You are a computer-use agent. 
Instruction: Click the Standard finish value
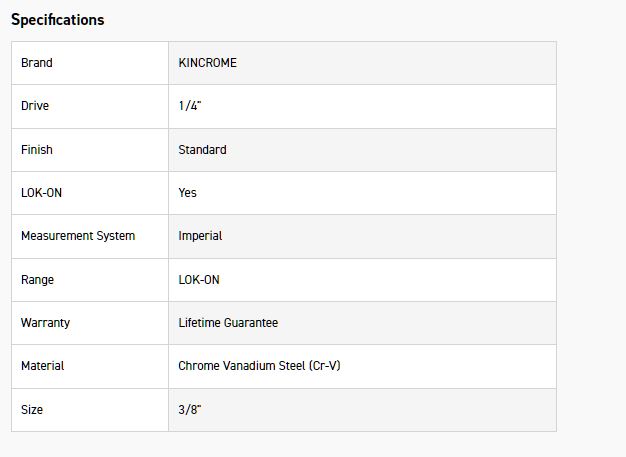202,150
